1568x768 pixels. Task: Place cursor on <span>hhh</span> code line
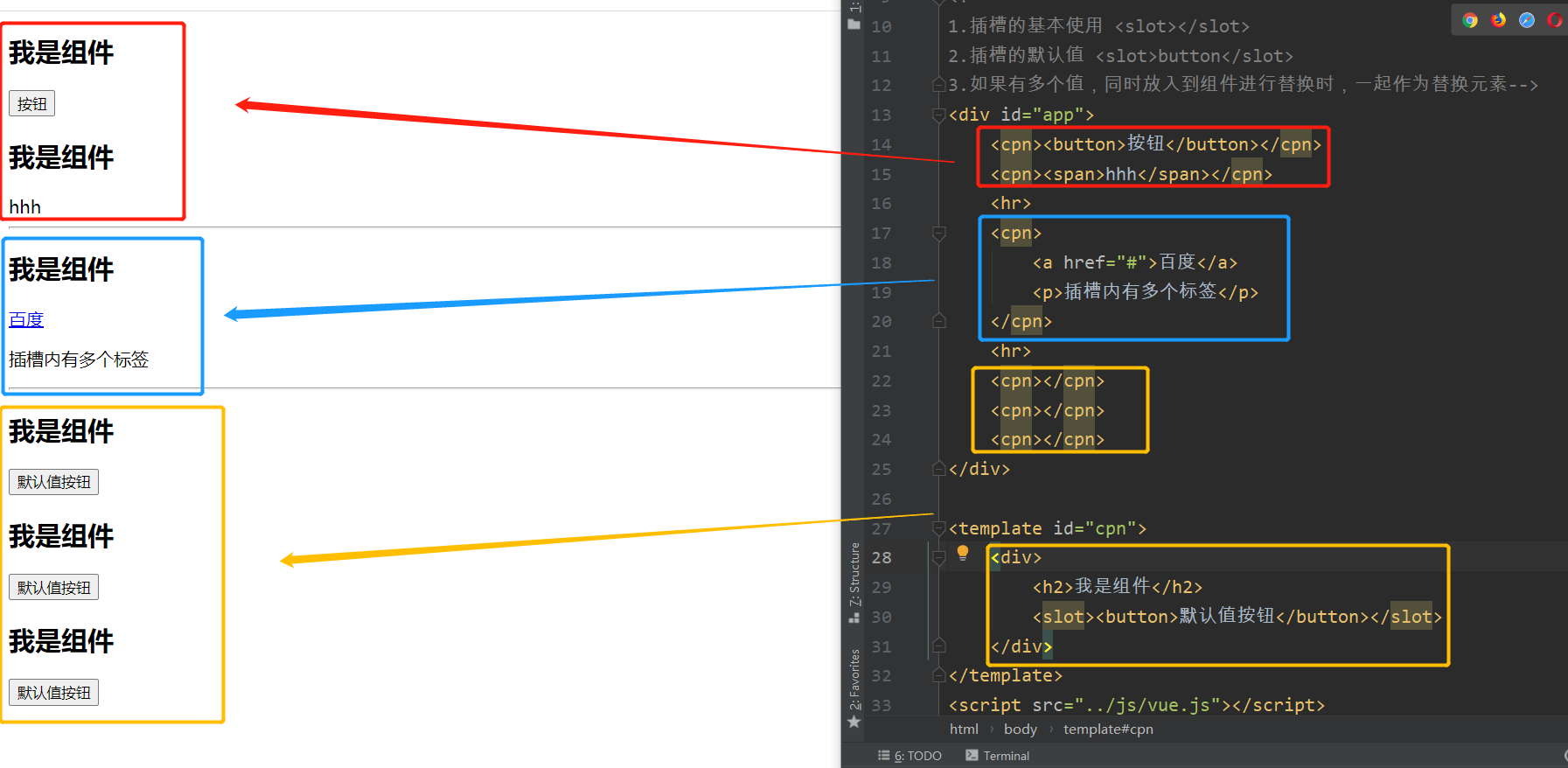tap(1132, 174)
